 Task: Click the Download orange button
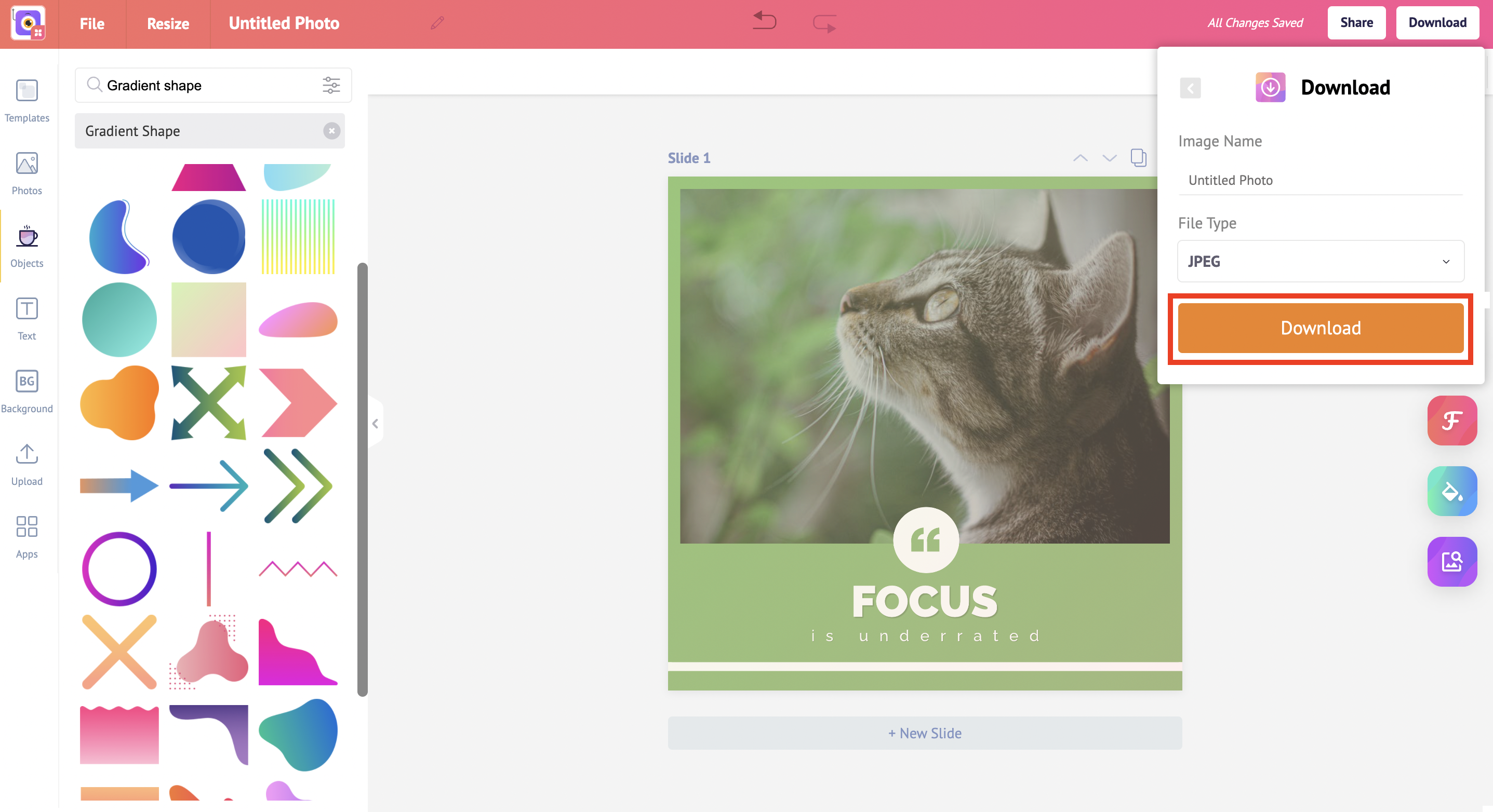[x=1319, y=327]
